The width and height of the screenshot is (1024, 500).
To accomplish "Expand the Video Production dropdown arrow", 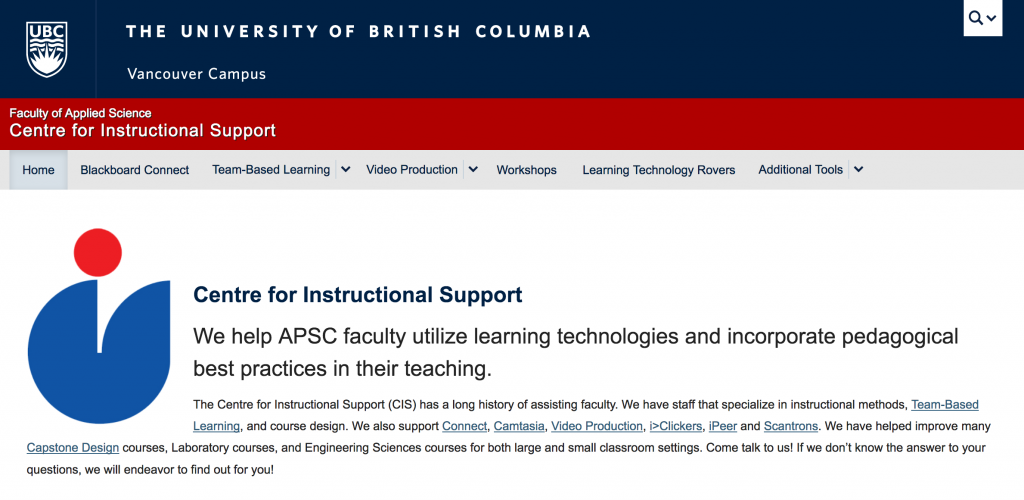I will click(473, 170).
